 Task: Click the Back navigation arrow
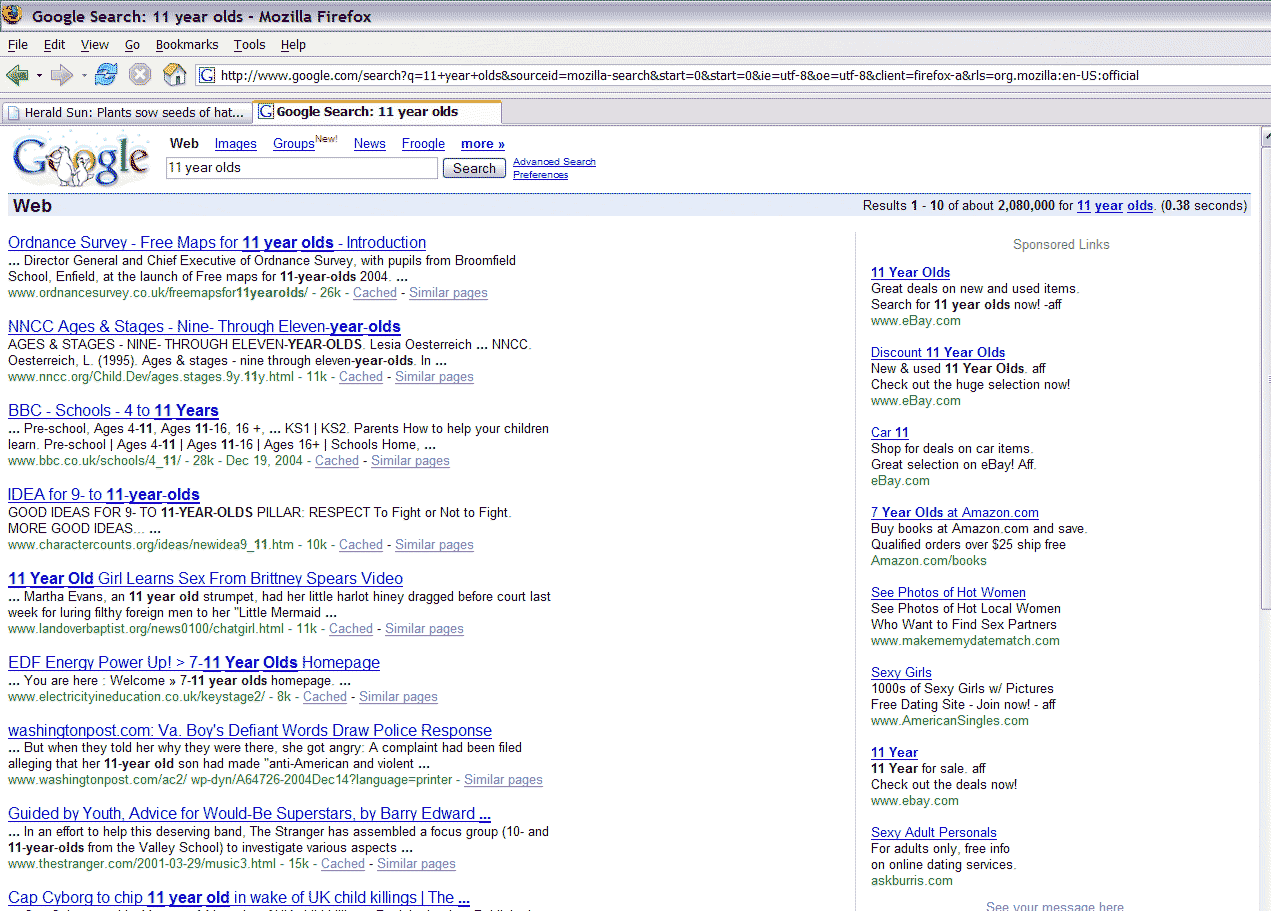tap(16, 75)
